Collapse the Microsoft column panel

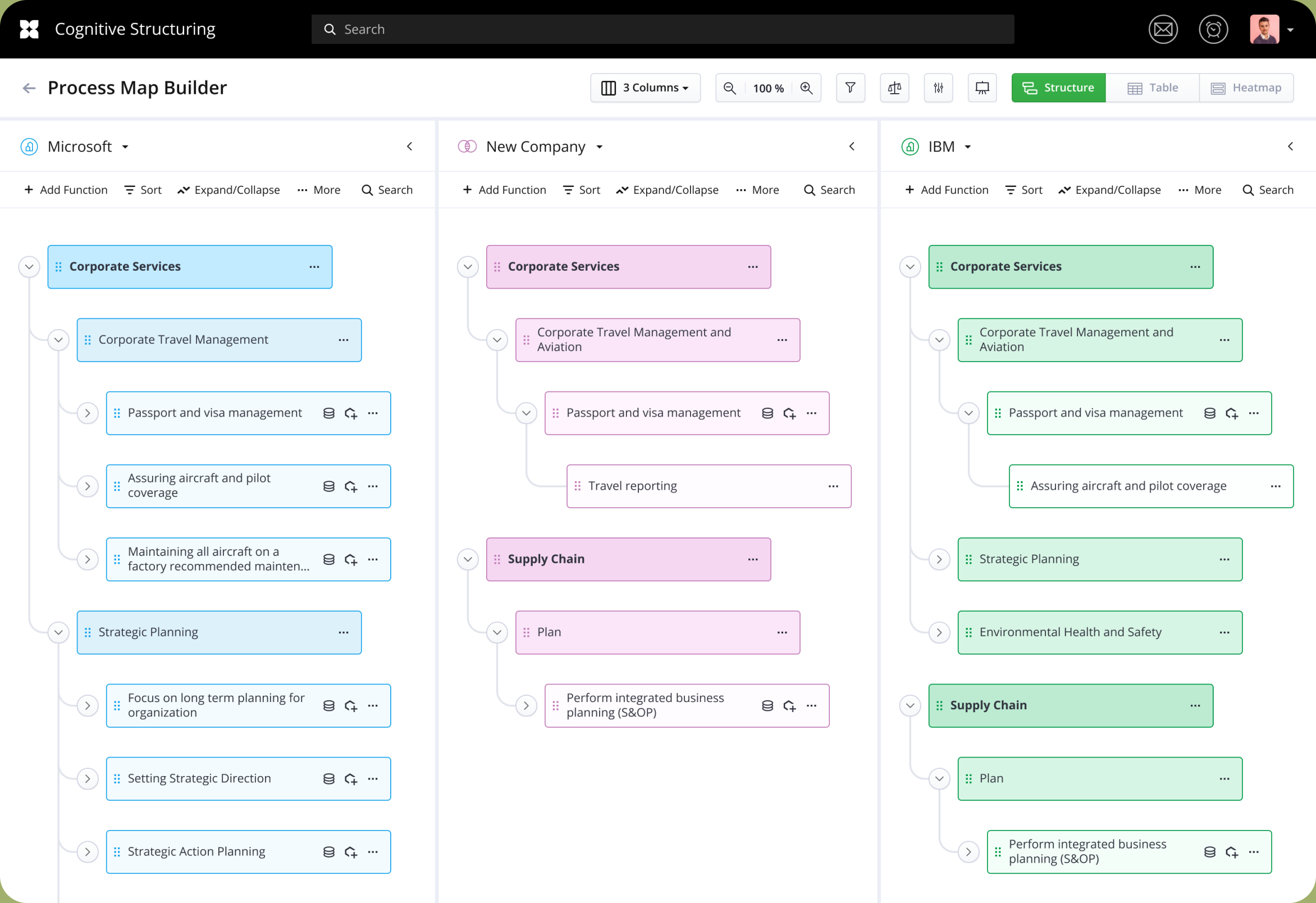[x=410, y=147]
